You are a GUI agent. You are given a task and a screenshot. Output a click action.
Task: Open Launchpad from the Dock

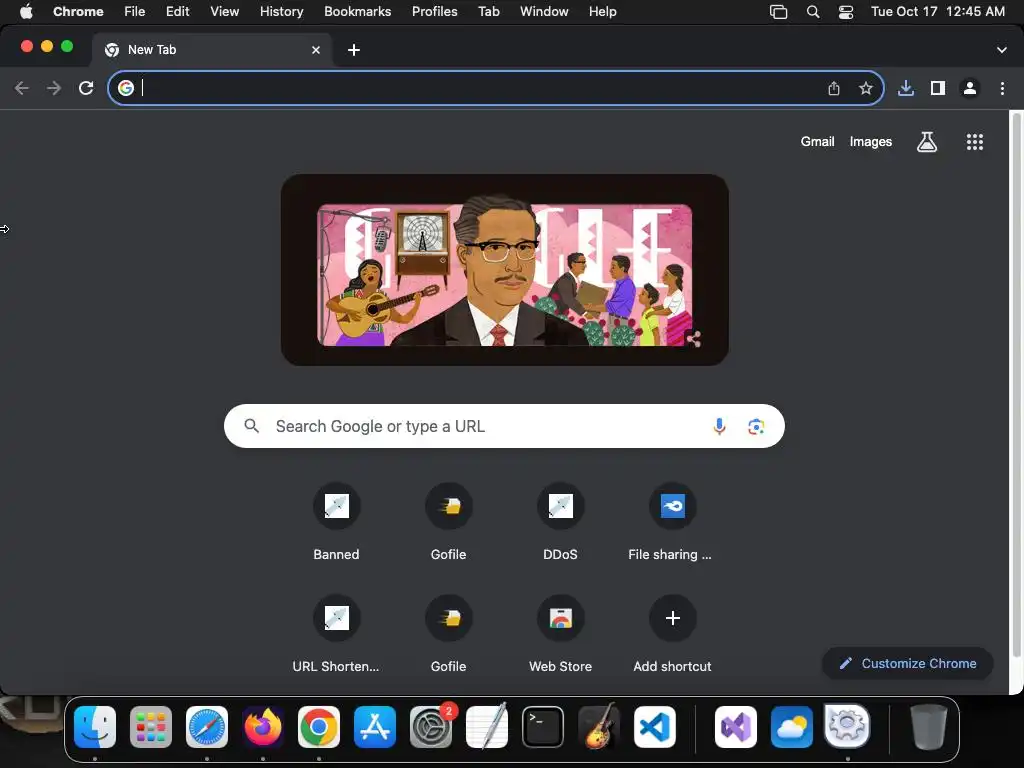click(151, 727)
